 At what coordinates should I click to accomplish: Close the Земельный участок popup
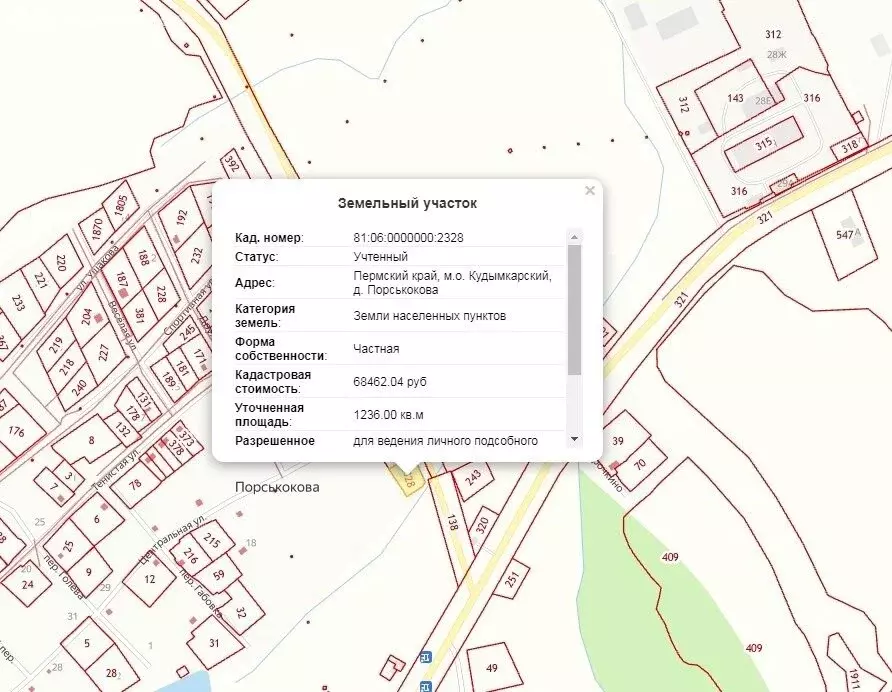(590, 191)
